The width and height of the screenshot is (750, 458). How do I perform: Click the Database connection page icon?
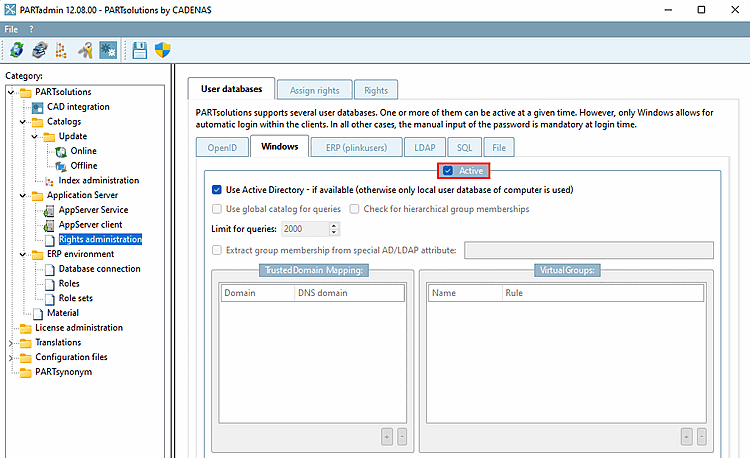pyautogui.click(x=50, y=270)
